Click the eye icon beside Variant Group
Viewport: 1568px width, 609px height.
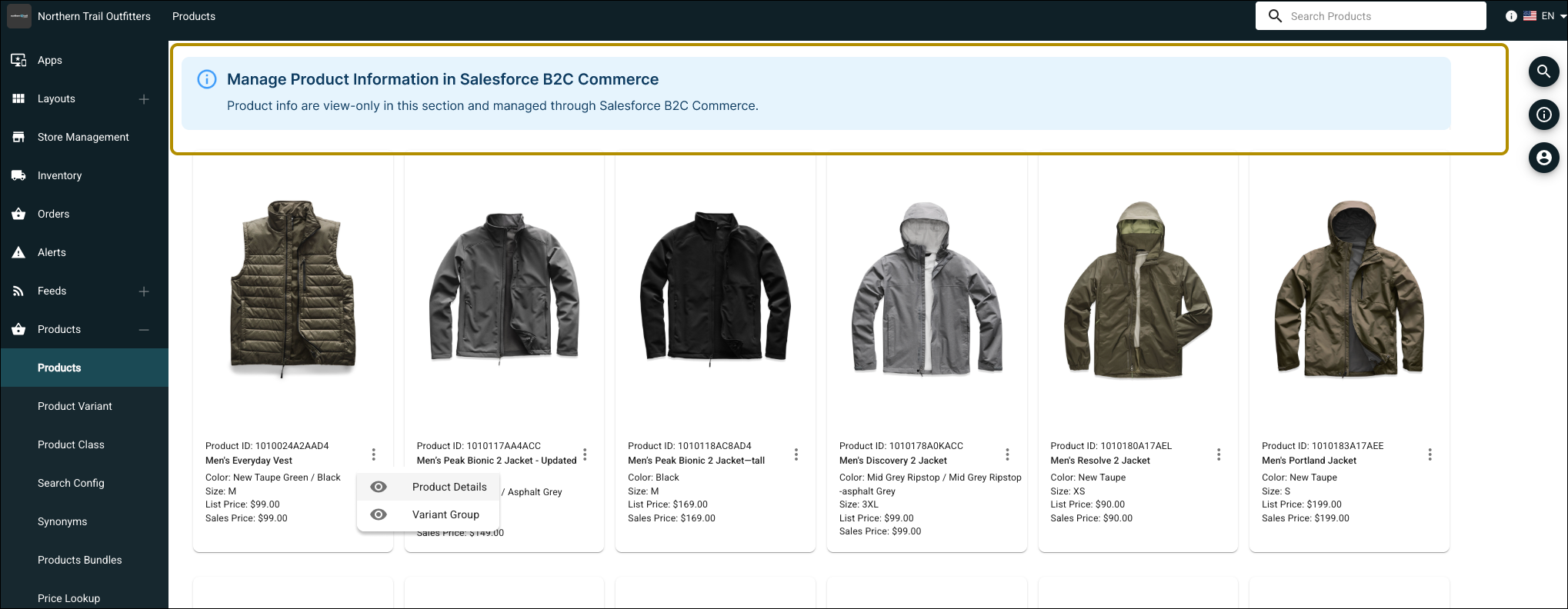pos(379,514)
